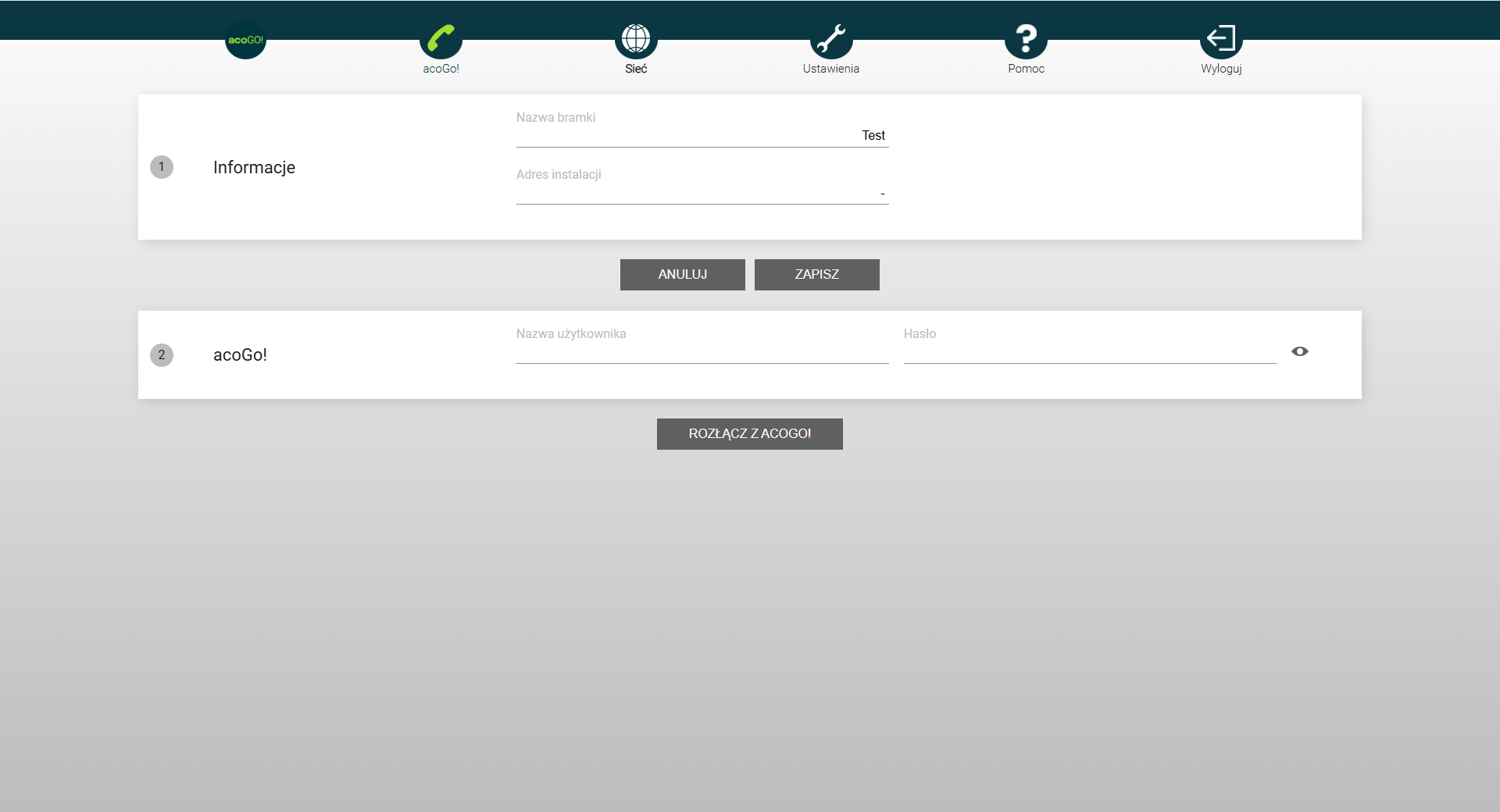Click into the Hasło password field

(1089, 352)
